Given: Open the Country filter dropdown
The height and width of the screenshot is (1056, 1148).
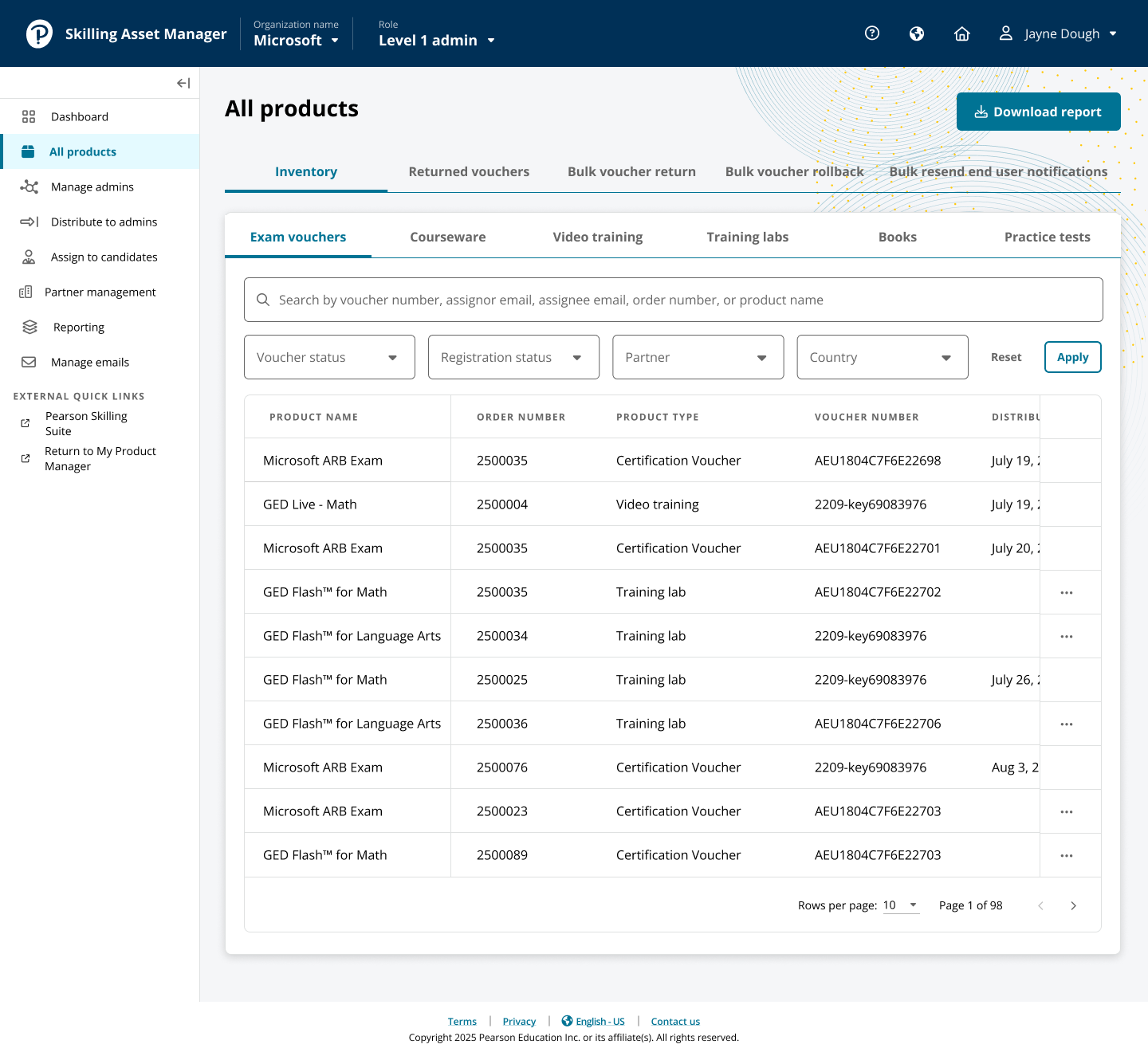Looking at the screenshot, I should point(883,357).
